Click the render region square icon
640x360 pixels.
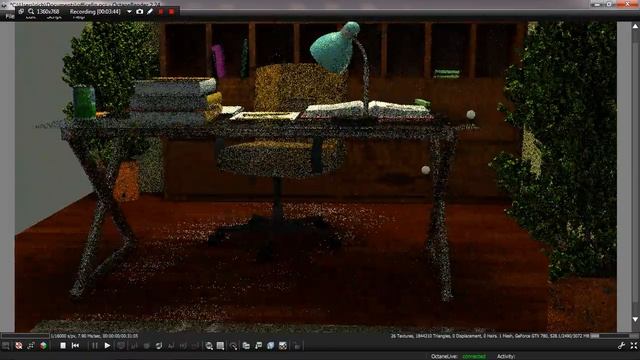pos(220,346)
